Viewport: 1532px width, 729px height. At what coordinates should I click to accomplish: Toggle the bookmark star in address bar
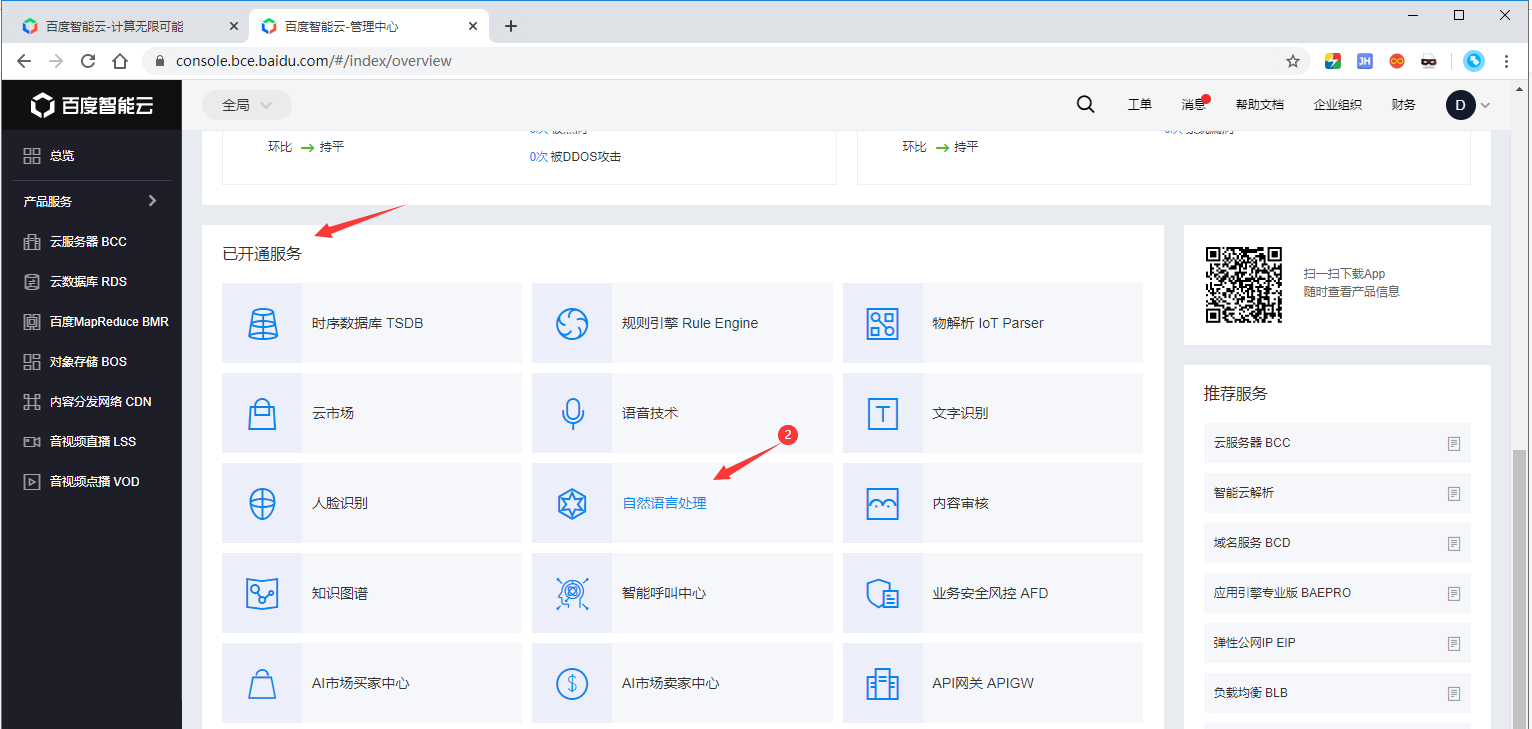(x=1293, y=60)
